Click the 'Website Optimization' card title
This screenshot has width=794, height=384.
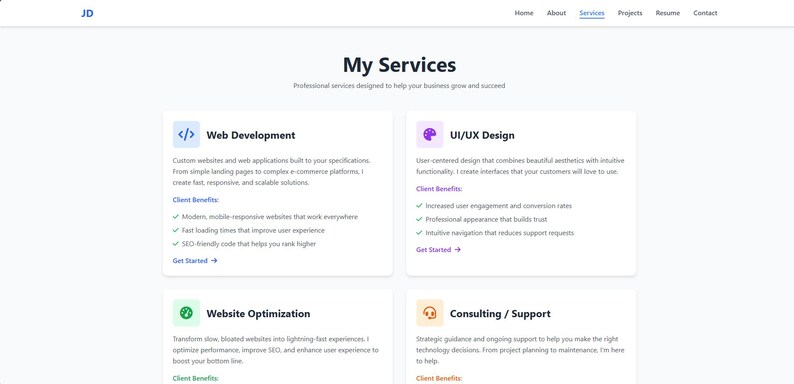pos(258,314)
